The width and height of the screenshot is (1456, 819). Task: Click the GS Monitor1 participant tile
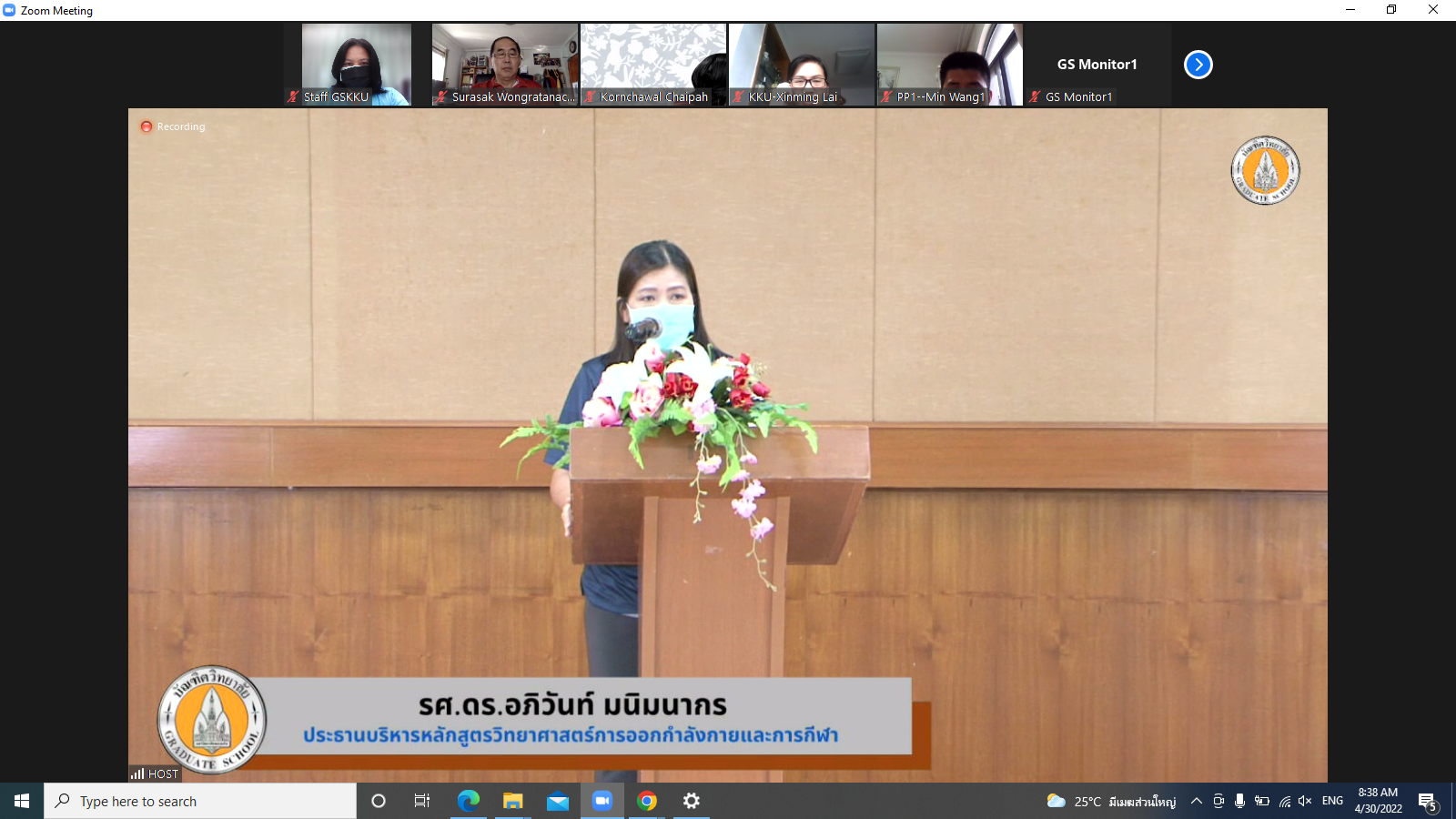point(1097,65)
